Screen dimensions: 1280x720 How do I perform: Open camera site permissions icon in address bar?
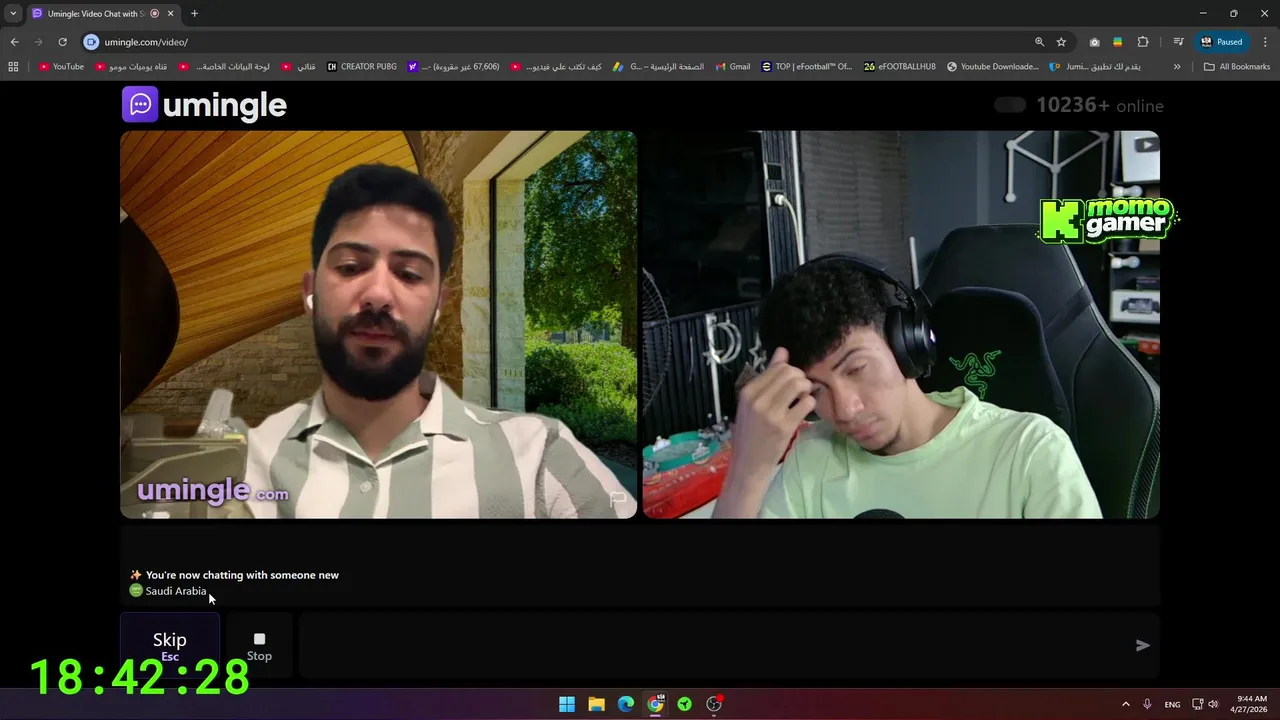click(92, 42)
